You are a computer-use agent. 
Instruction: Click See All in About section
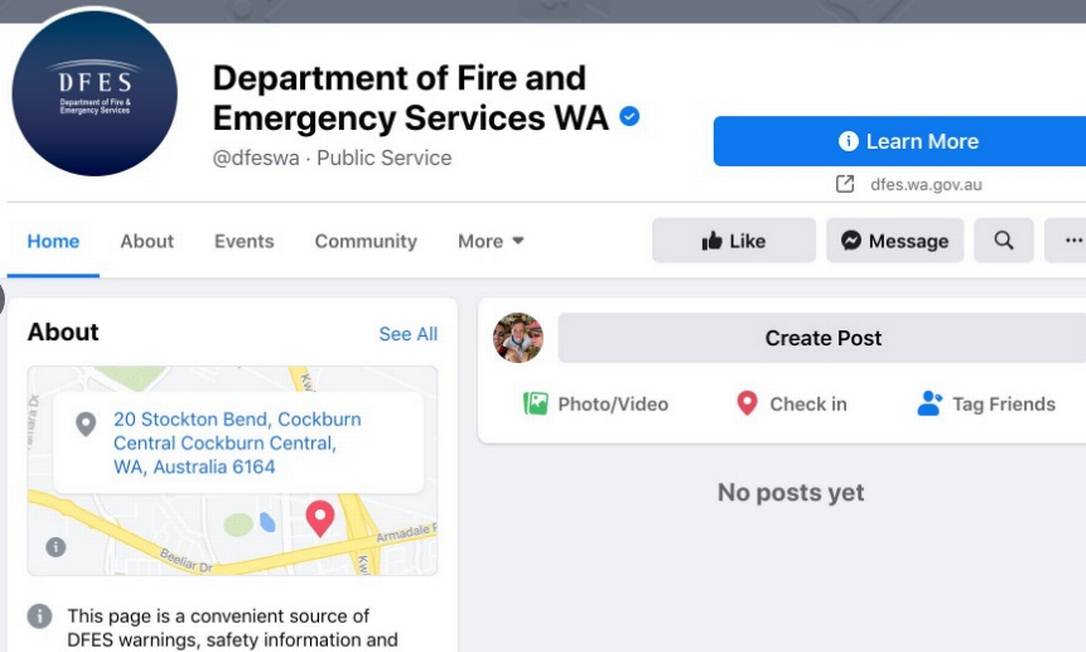point(408,334)
